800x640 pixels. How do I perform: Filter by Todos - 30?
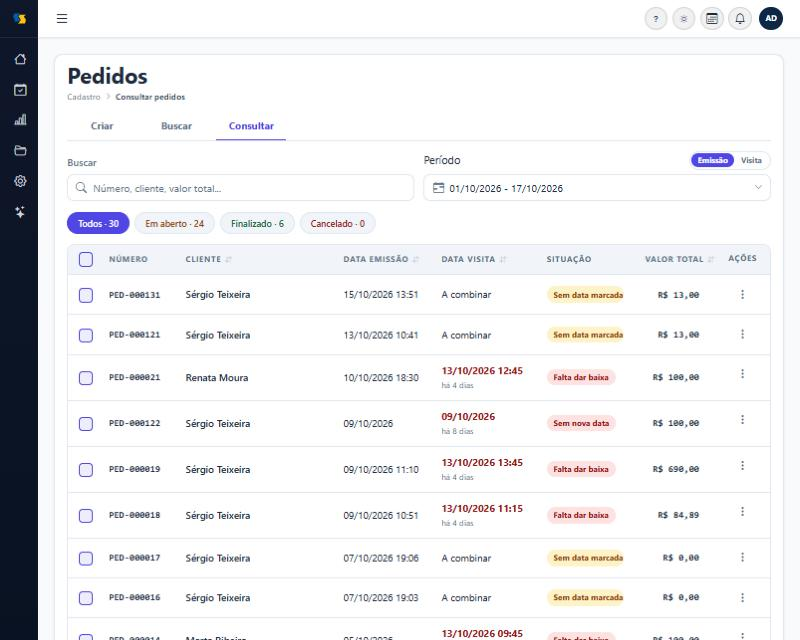[98, 224]
